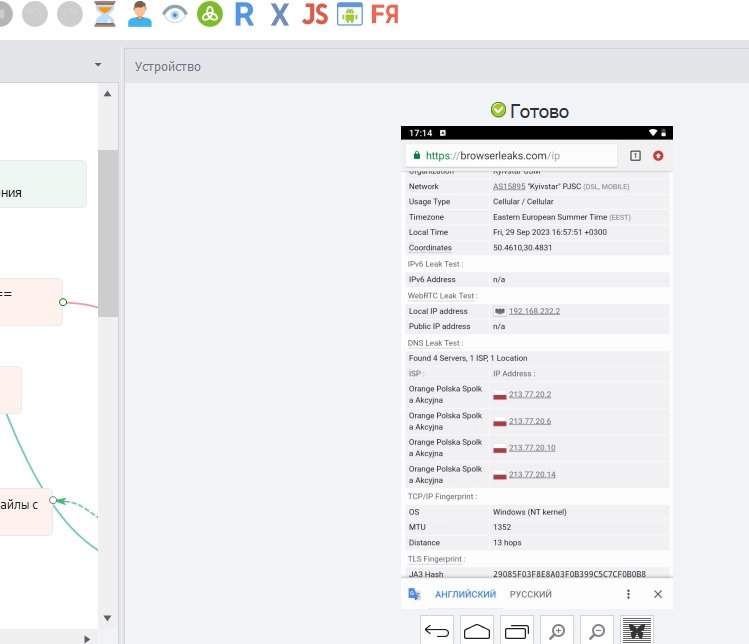Screen dimensions: 749x644
Task: Click the pink block containing ==
Action: click(31, 302)
